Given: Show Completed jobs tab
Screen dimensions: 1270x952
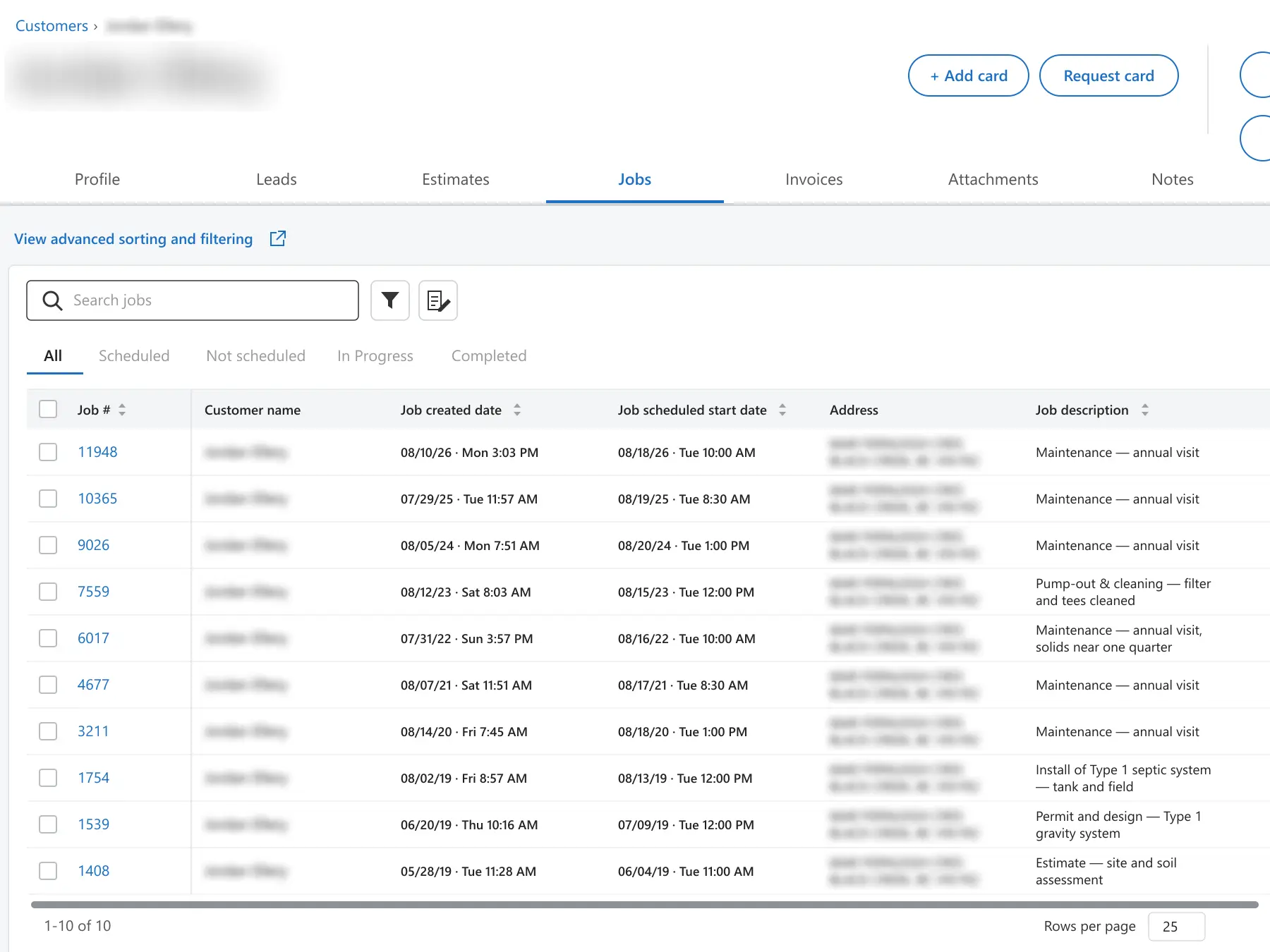Looking at the screenshot, I should coord(489,355).
